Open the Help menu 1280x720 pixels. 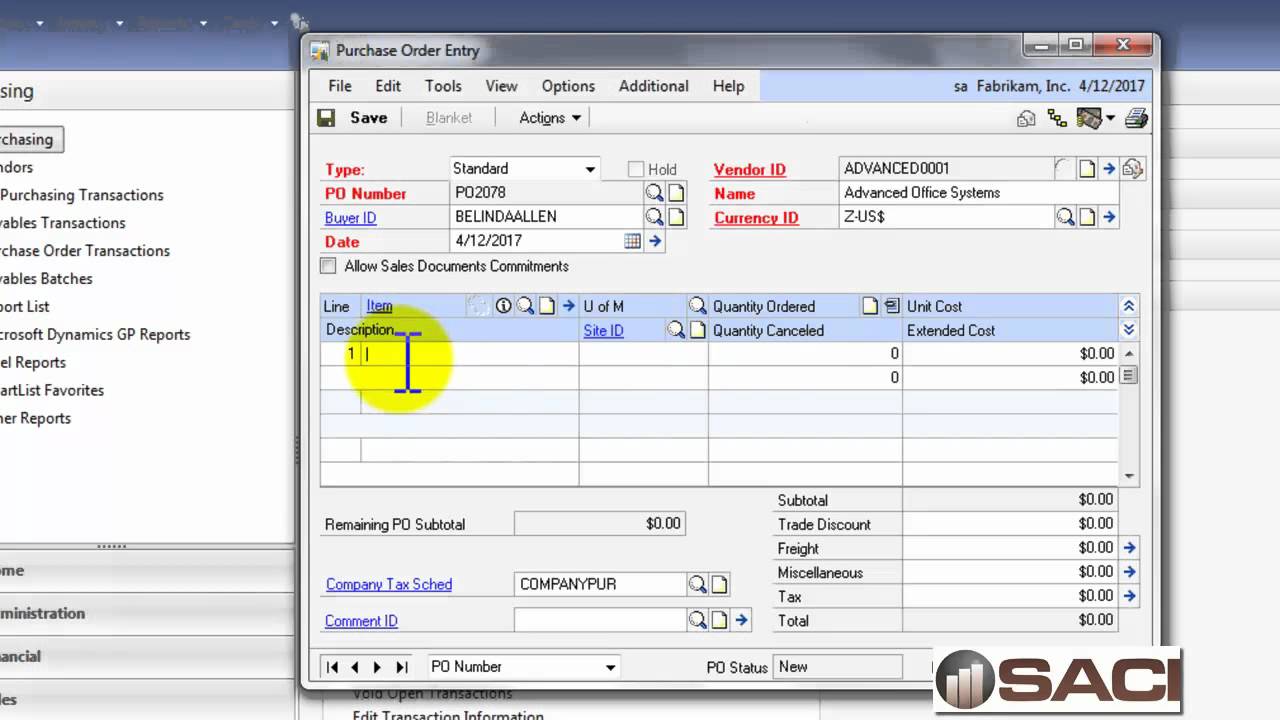coord(729,86)
